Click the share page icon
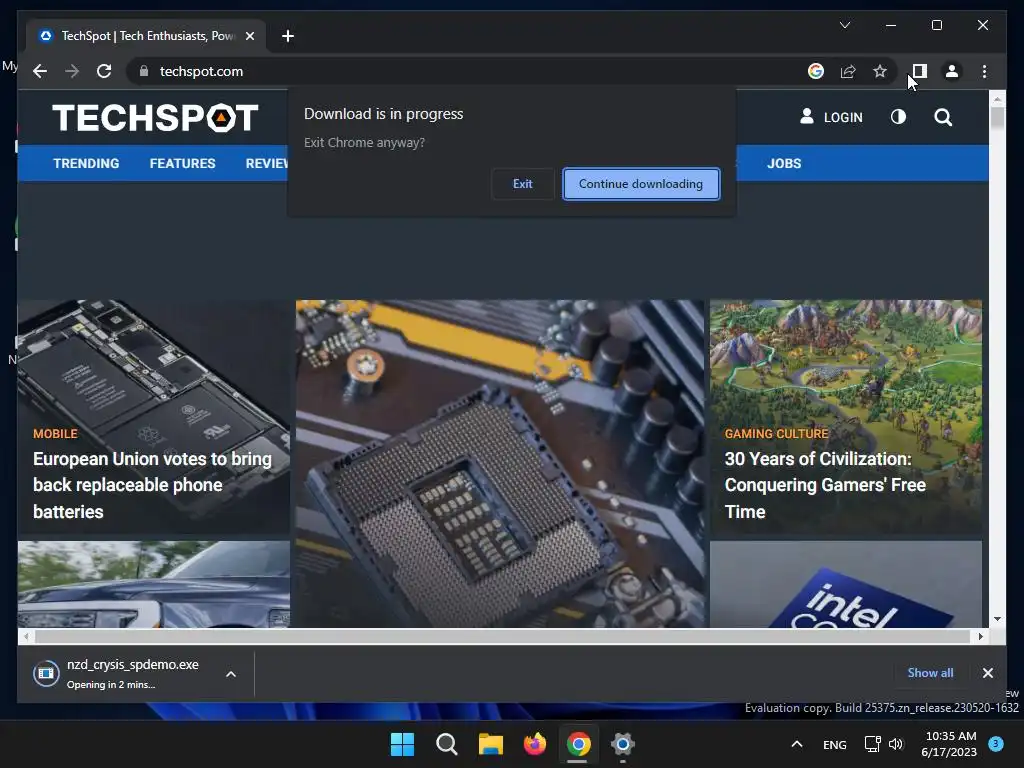The image size is (1024, 768). (x=848, y=71)
